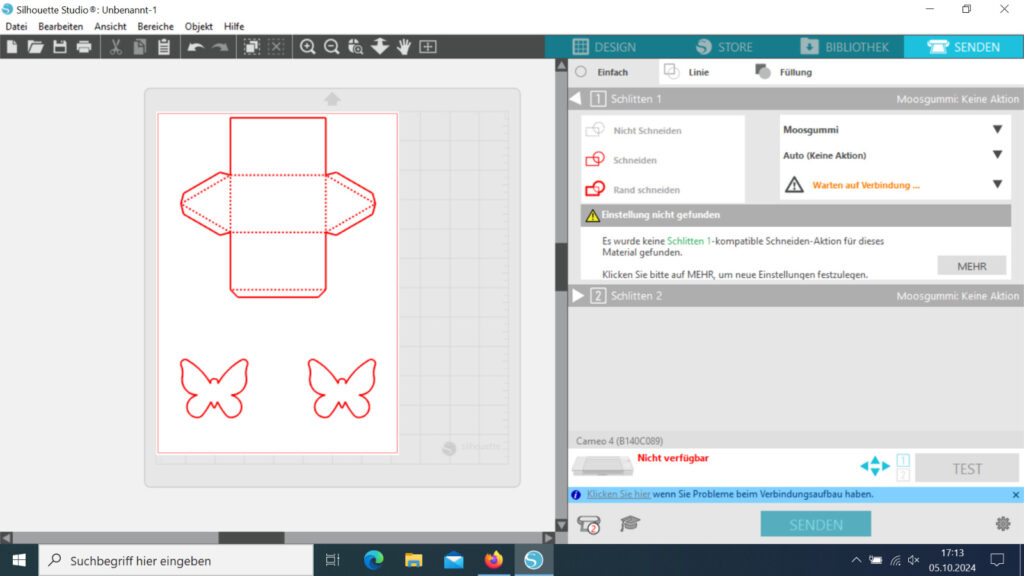The height and width of the screenshot is (576, 1024).
Task: Save the design with the floppy disk icon
Action: pos(59,46)
